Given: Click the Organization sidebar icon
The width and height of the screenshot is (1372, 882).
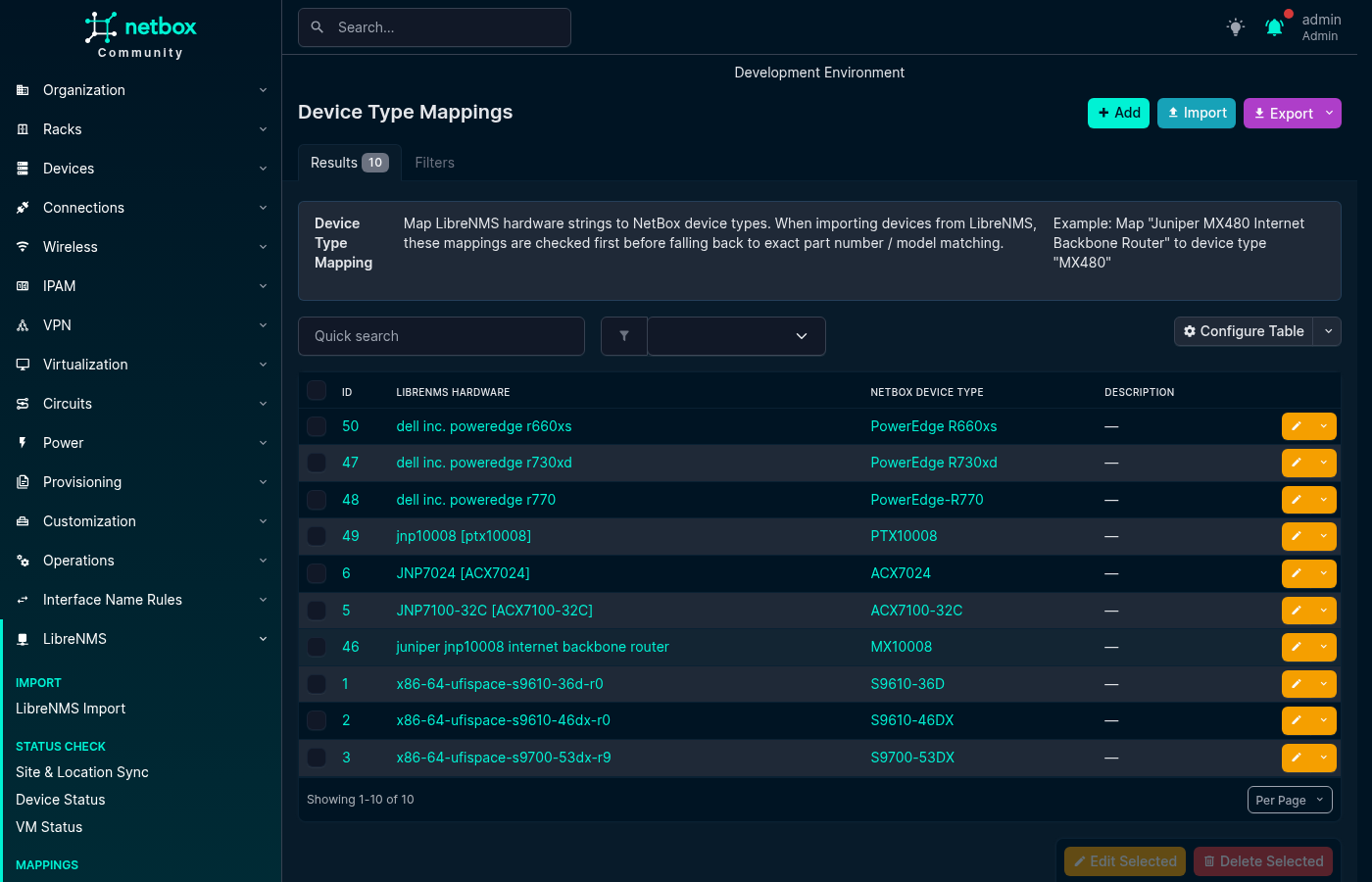Looking at the screenshot, I should pyautogui.click(x=23, y=90).
